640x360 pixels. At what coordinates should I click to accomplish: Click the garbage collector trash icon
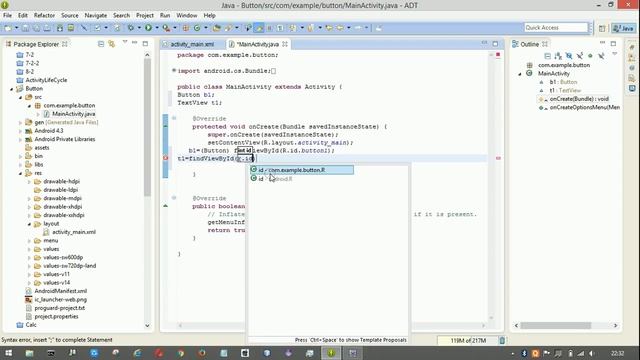pos(502,340)
